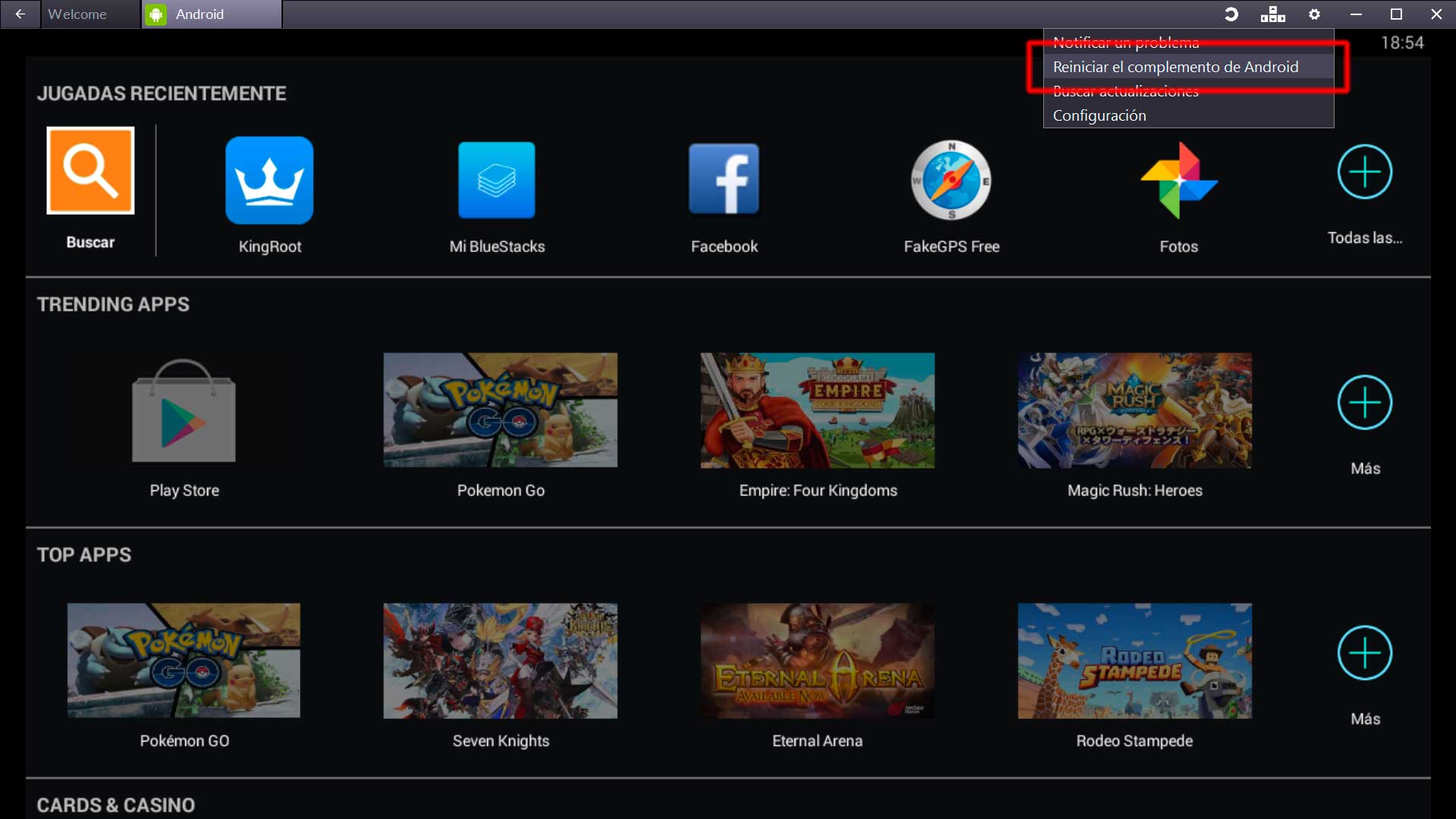1456x819 pixels.
Task: Close the BlueStacks window
Action: (x=1436, y=14)
